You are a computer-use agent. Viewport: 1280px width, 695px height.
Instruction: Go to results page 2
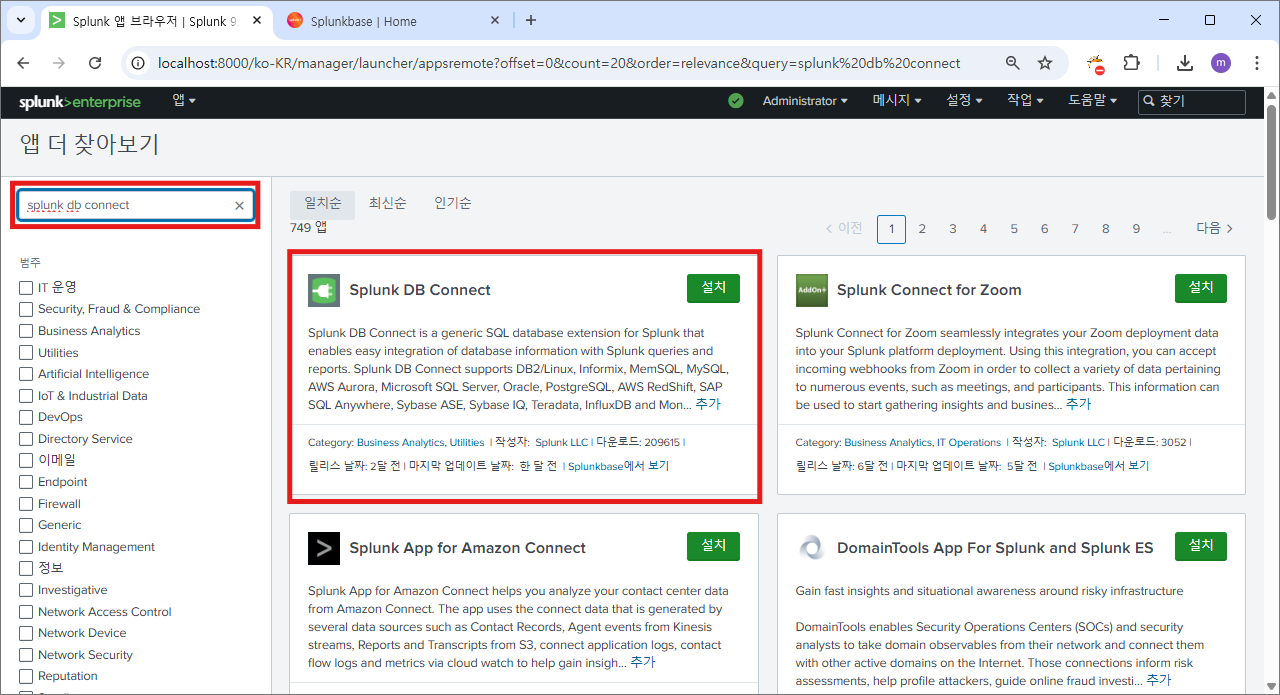(922, 229)
